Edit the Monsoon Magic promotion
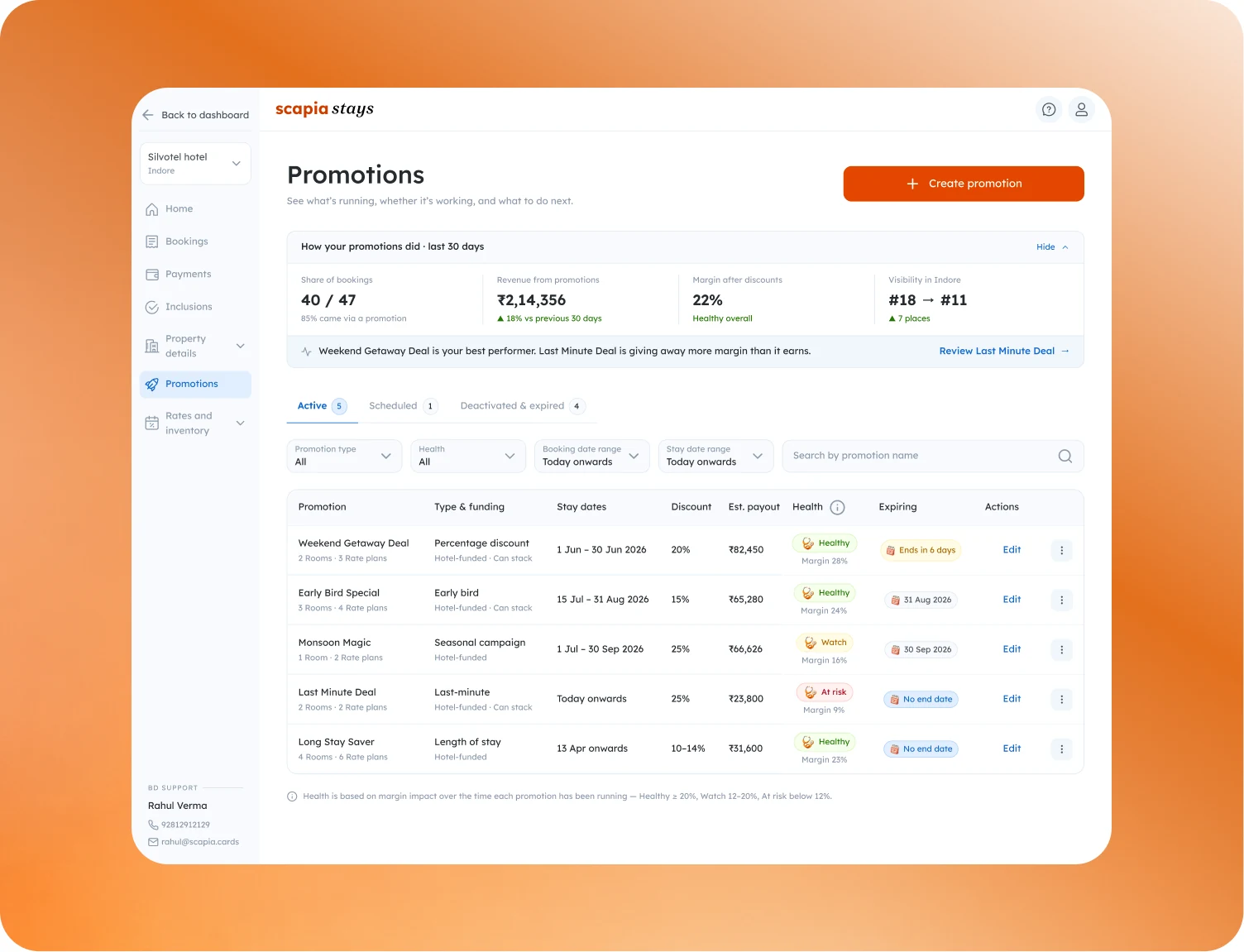Viewport: 1244px width, 952px height. click(x=1012, y=649)
